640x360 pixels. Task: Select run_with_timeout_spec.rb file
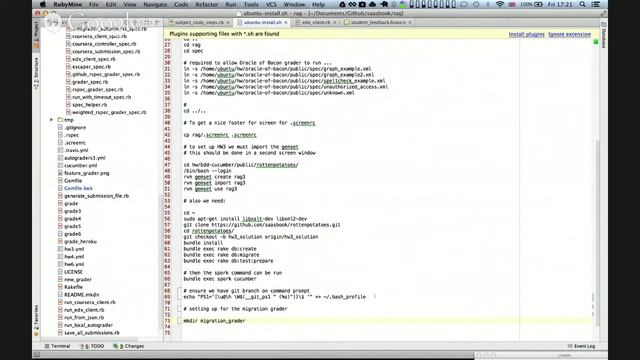(101, 97)
